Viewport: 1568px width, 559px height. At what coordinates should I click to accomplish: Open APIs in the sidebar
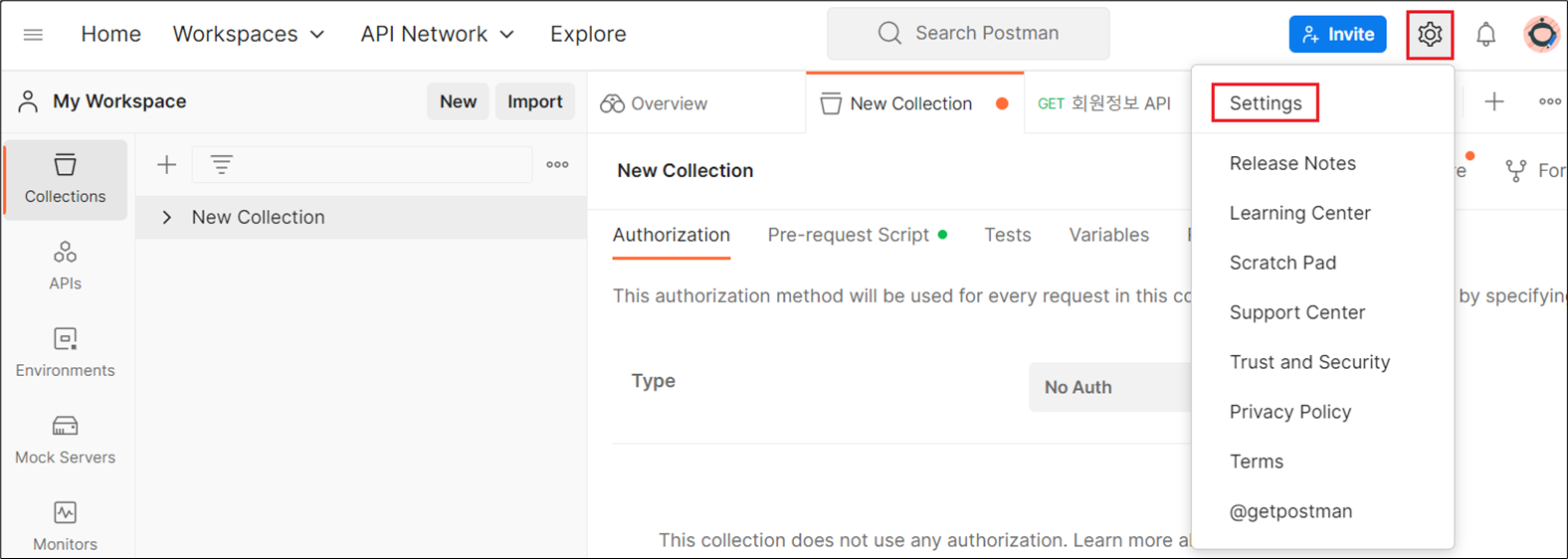[x=66, y=267]
